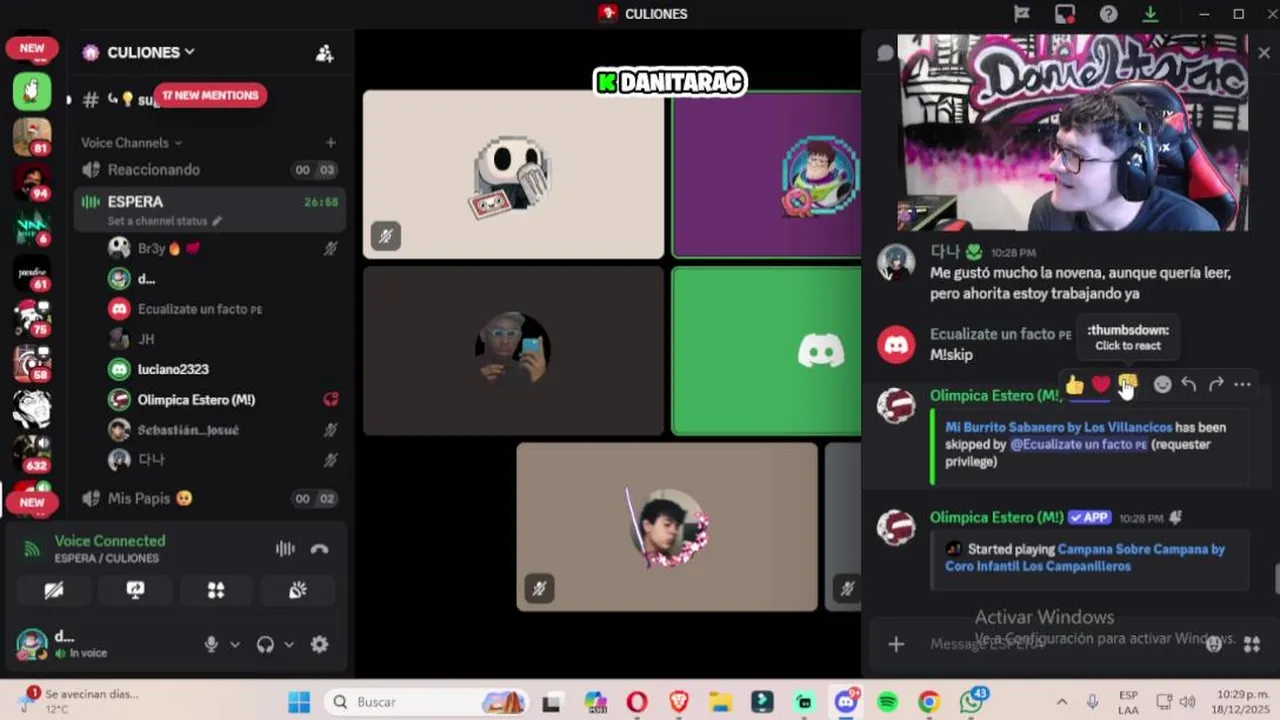
Task: Start screen sharing from the voice panel
Action: pyautogui.click(x=135, y=590)
